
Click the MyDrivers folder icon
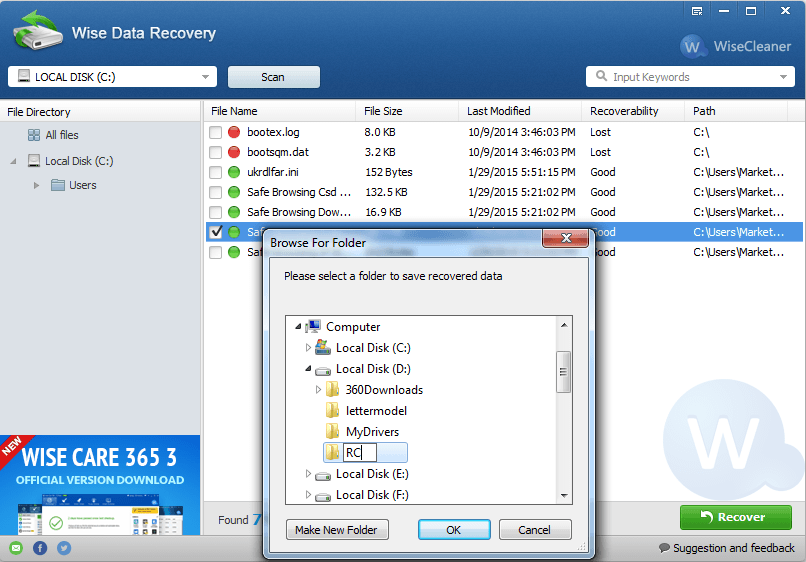333,432
